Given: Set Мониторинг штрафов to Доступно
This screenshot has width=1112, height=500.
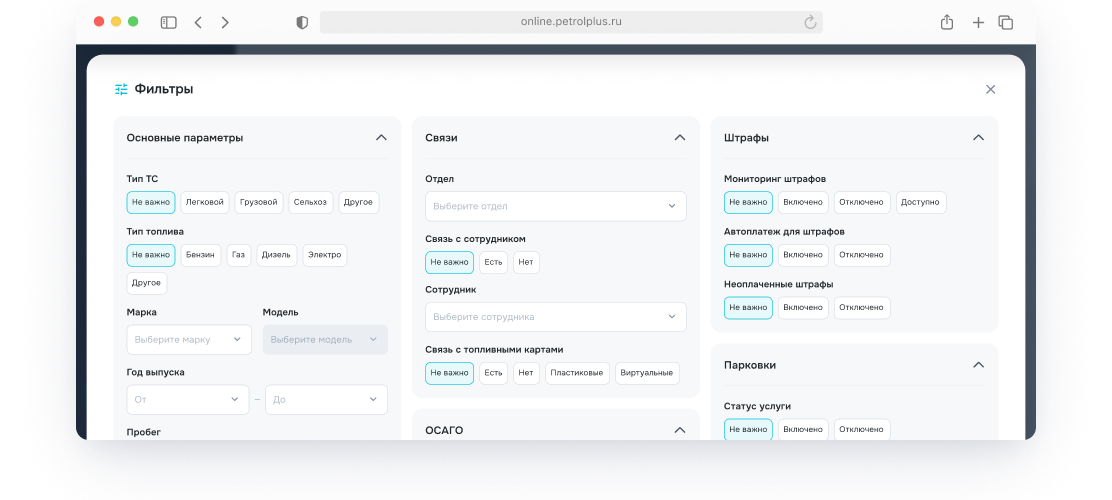Looking at the screenshot, I should pyautogui.click(x=920, y=202).
